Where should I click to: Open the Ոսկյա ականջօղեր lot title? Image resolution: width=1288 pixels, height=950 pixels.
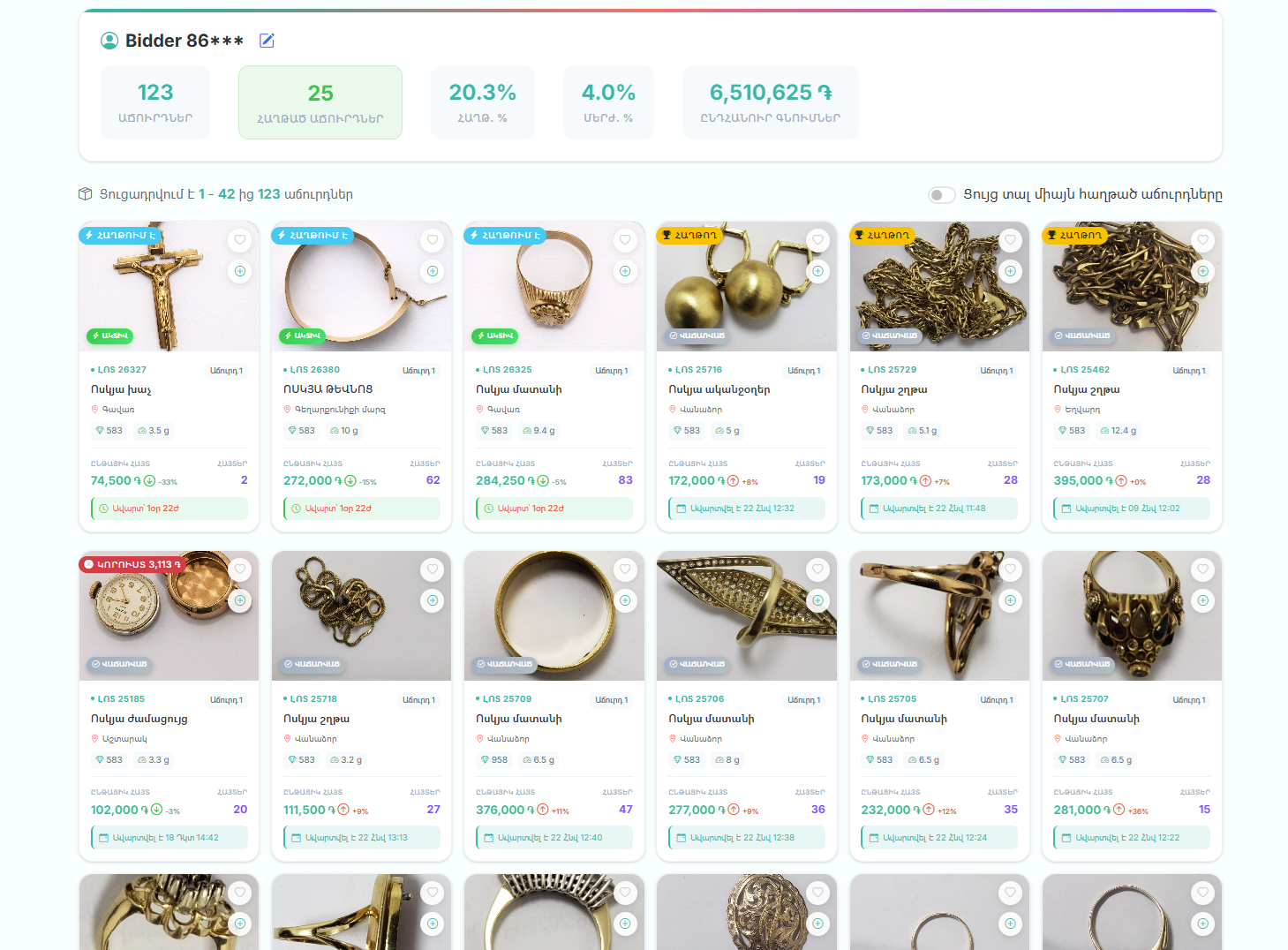tap(719, 389)
